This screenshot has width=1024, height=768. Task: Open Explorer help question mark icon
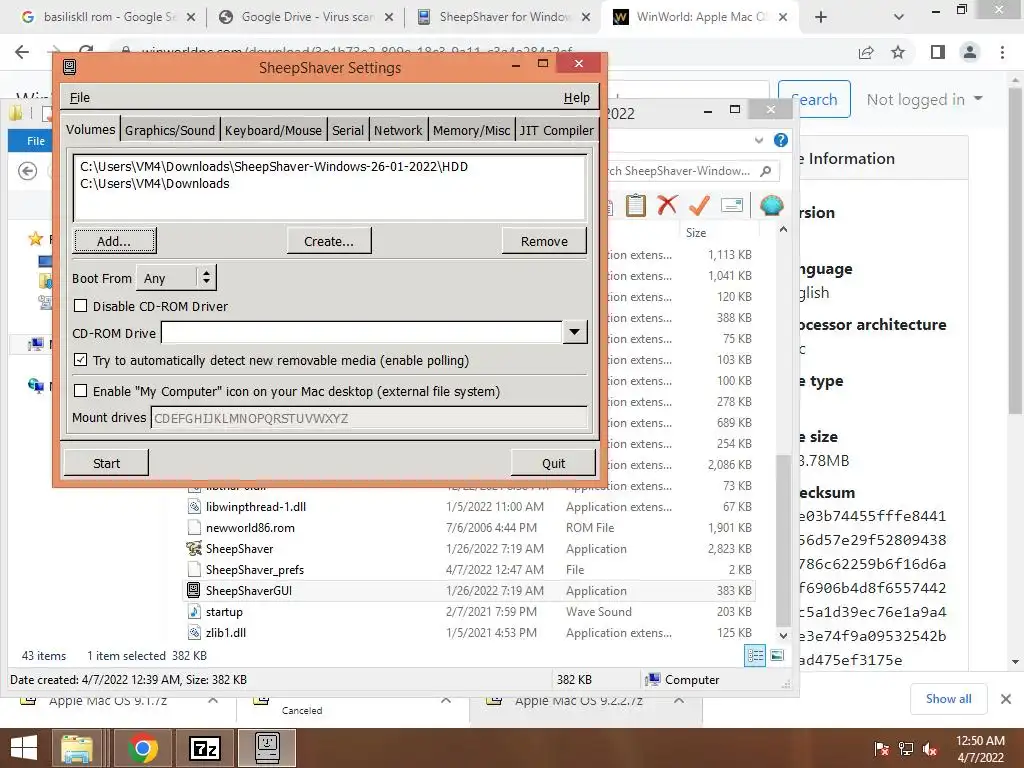point(780,140)
